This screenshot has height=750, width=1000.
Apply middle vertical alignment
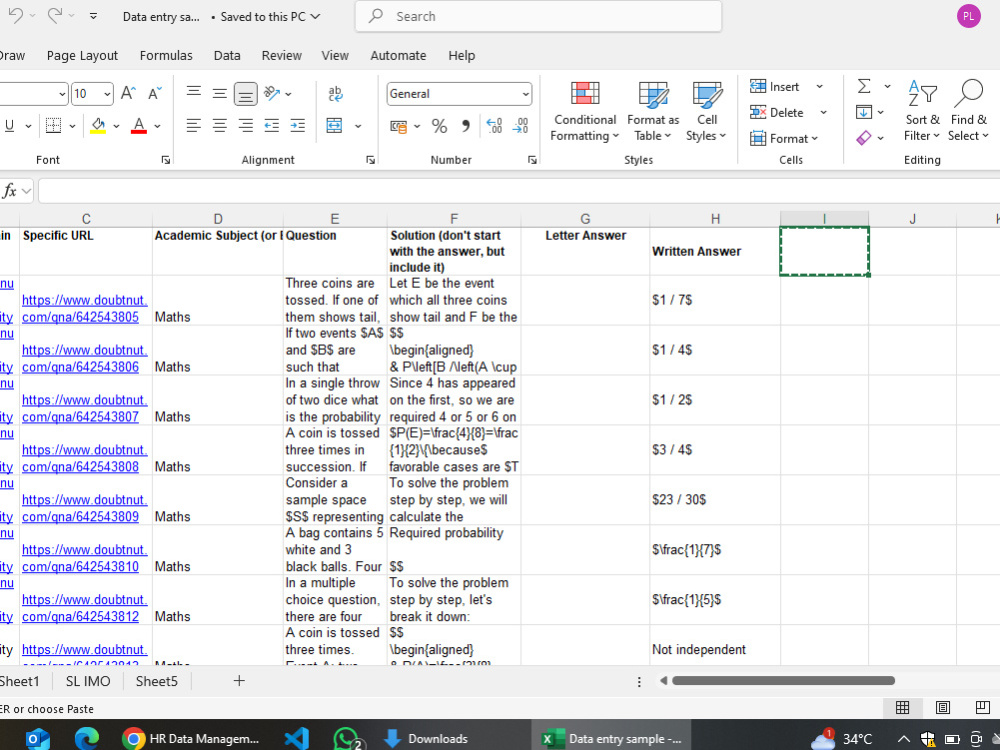219,94
